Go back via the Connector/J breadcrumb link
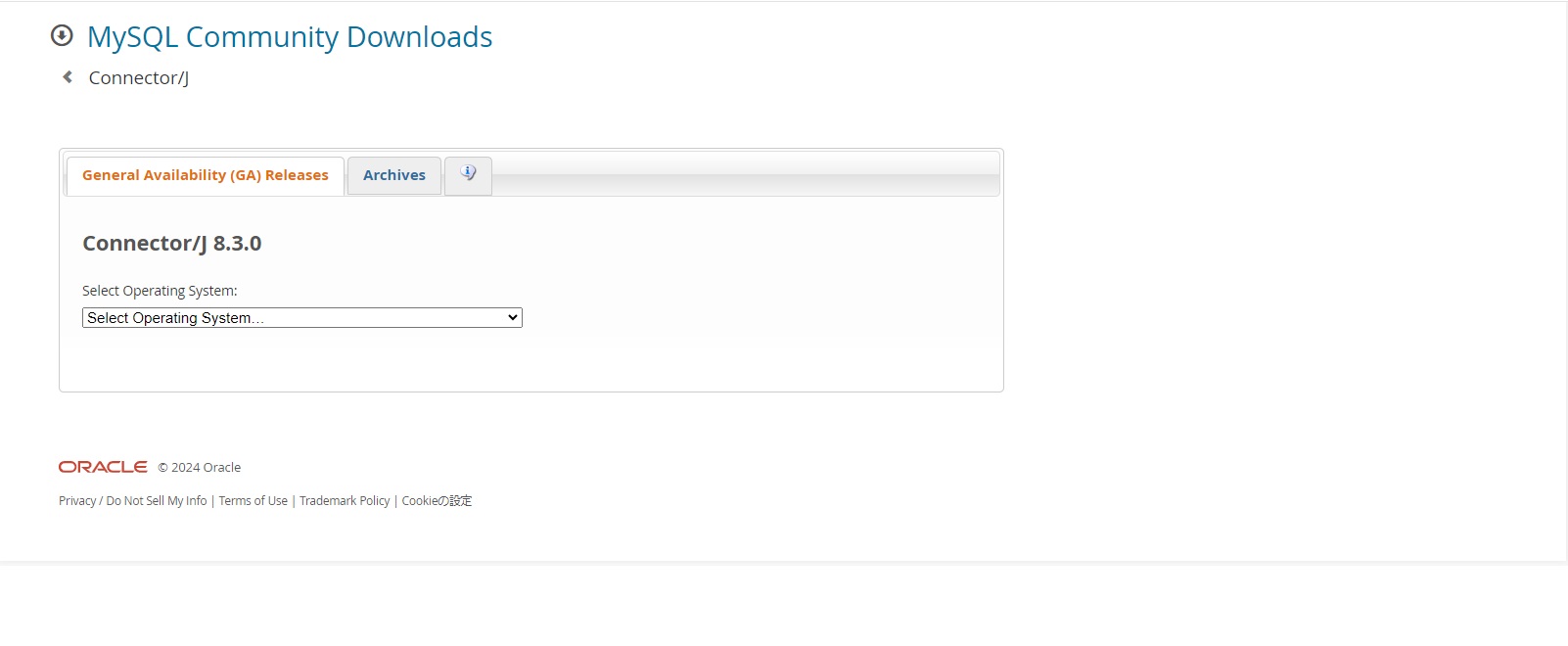The image size is (1568, 646). (x=139, y=78)
